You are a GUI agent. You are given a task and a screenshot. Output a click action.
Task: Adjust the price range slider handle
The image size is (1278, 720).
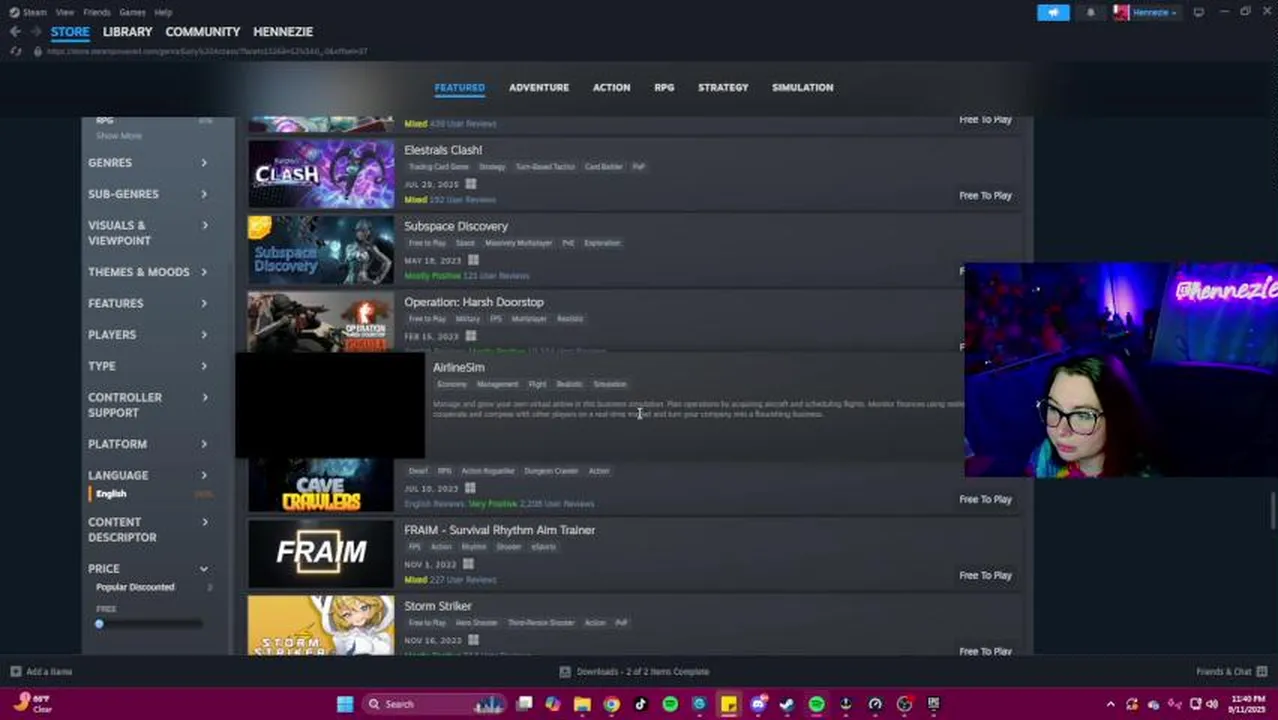pyautogui.click(x=99, y=624)
